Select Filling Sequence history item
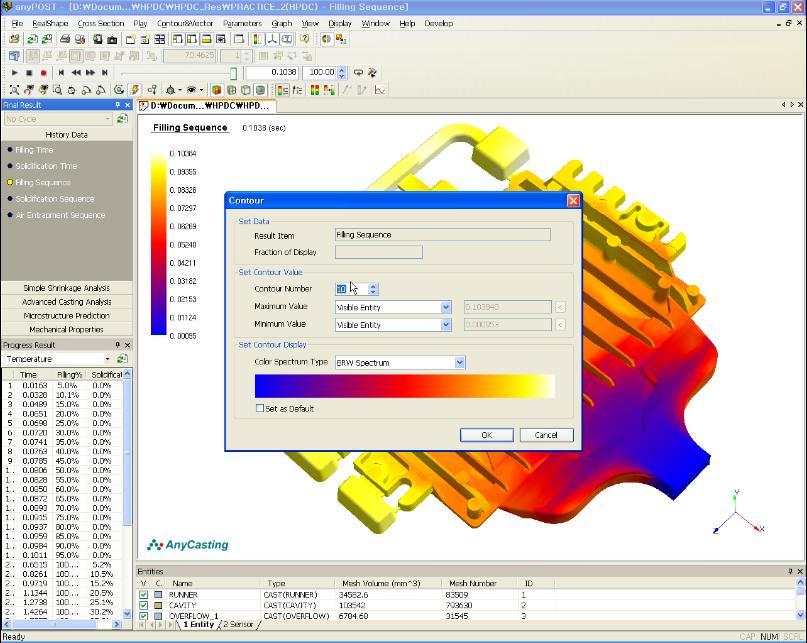Screen dimensions: 807x643 coord(43,182)
